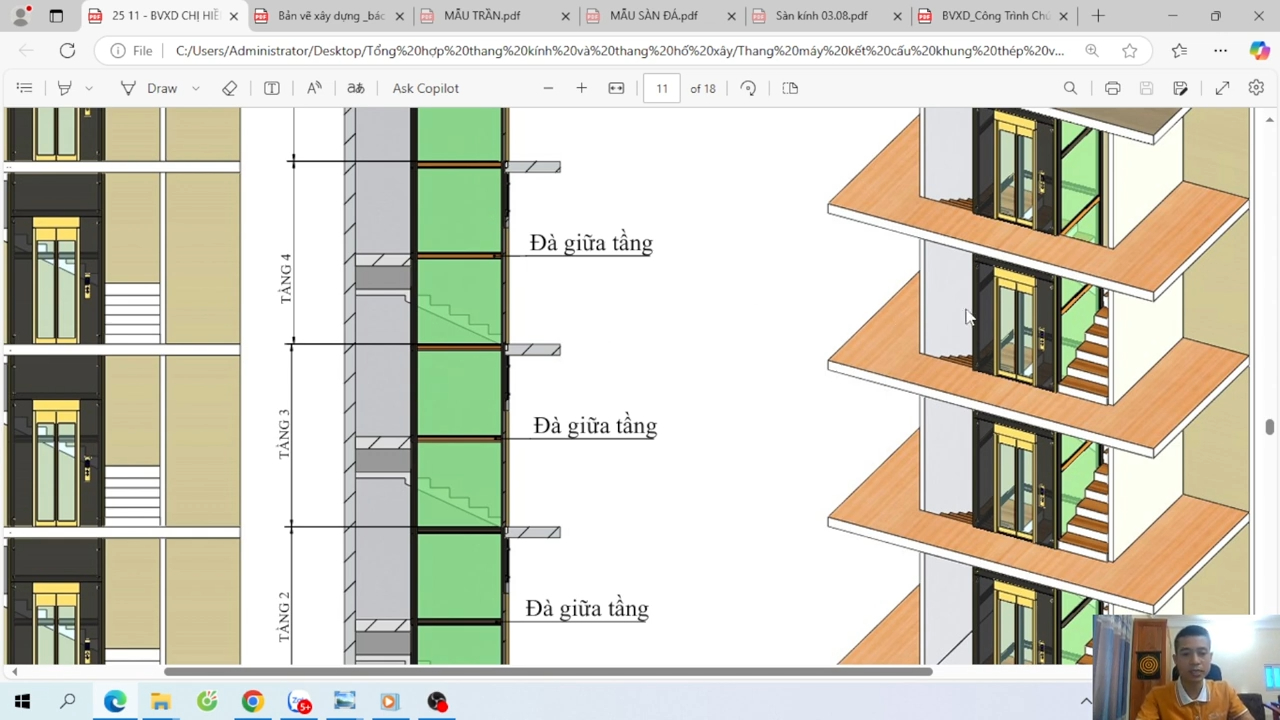Open the Draw tool options dropdown
Image resolution: width=1280 pixels, height=720 pixels.
196,88
